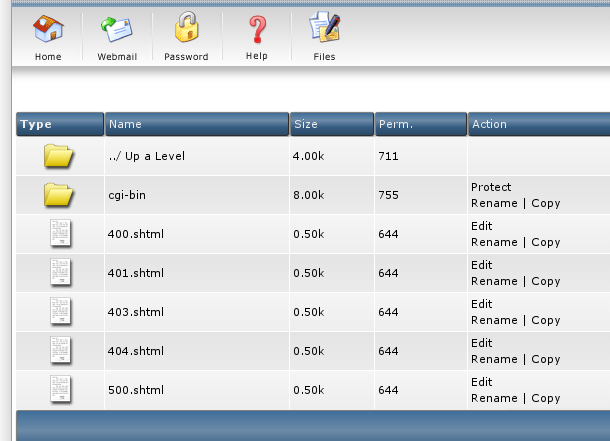Screen dimensions: 610x441
Task: Open the Files icon in toolbar
Action: coord(325,27)
